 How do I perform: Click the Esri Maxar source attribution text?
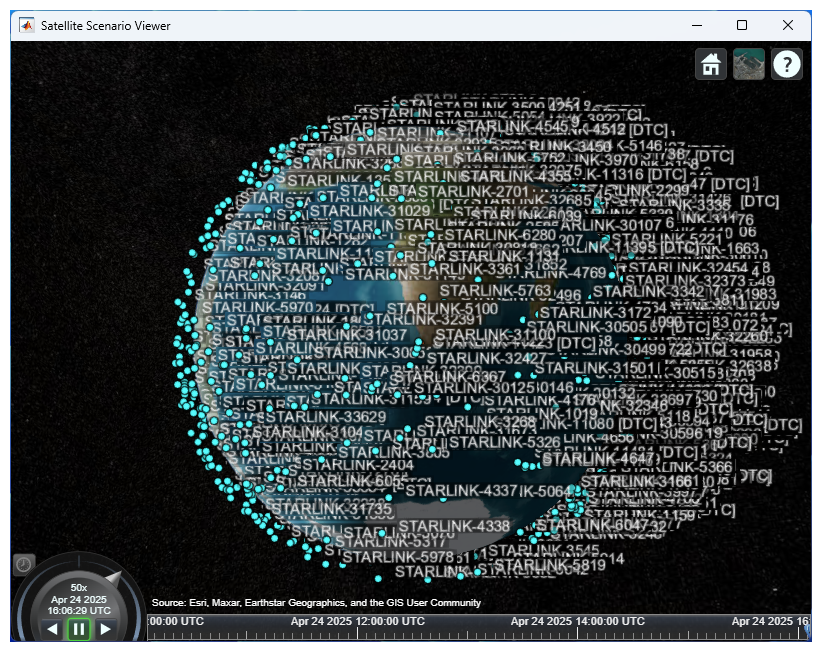pos(316,603)
